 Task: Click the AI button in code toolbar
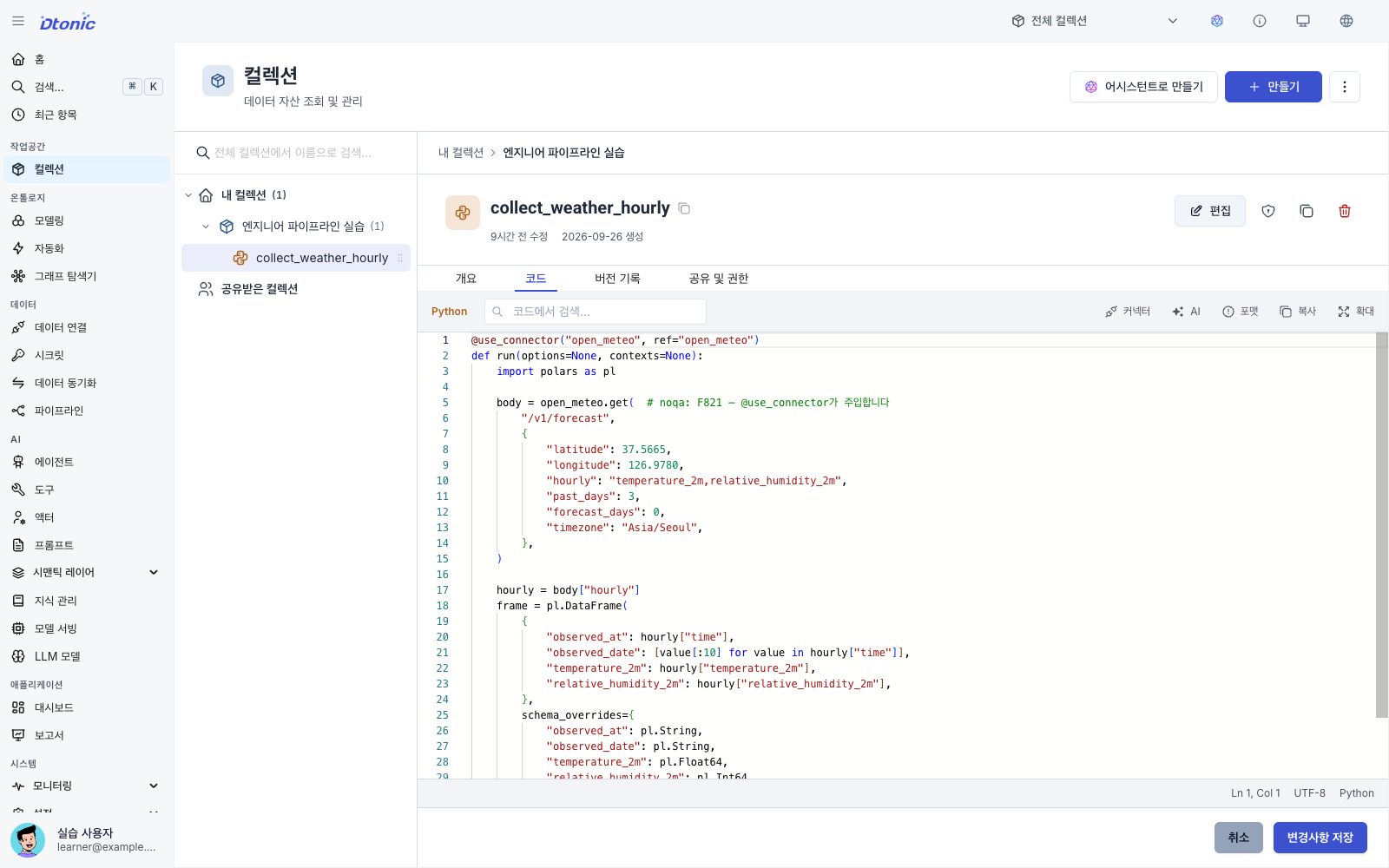pyautogui.click(x=1186, y=312)
